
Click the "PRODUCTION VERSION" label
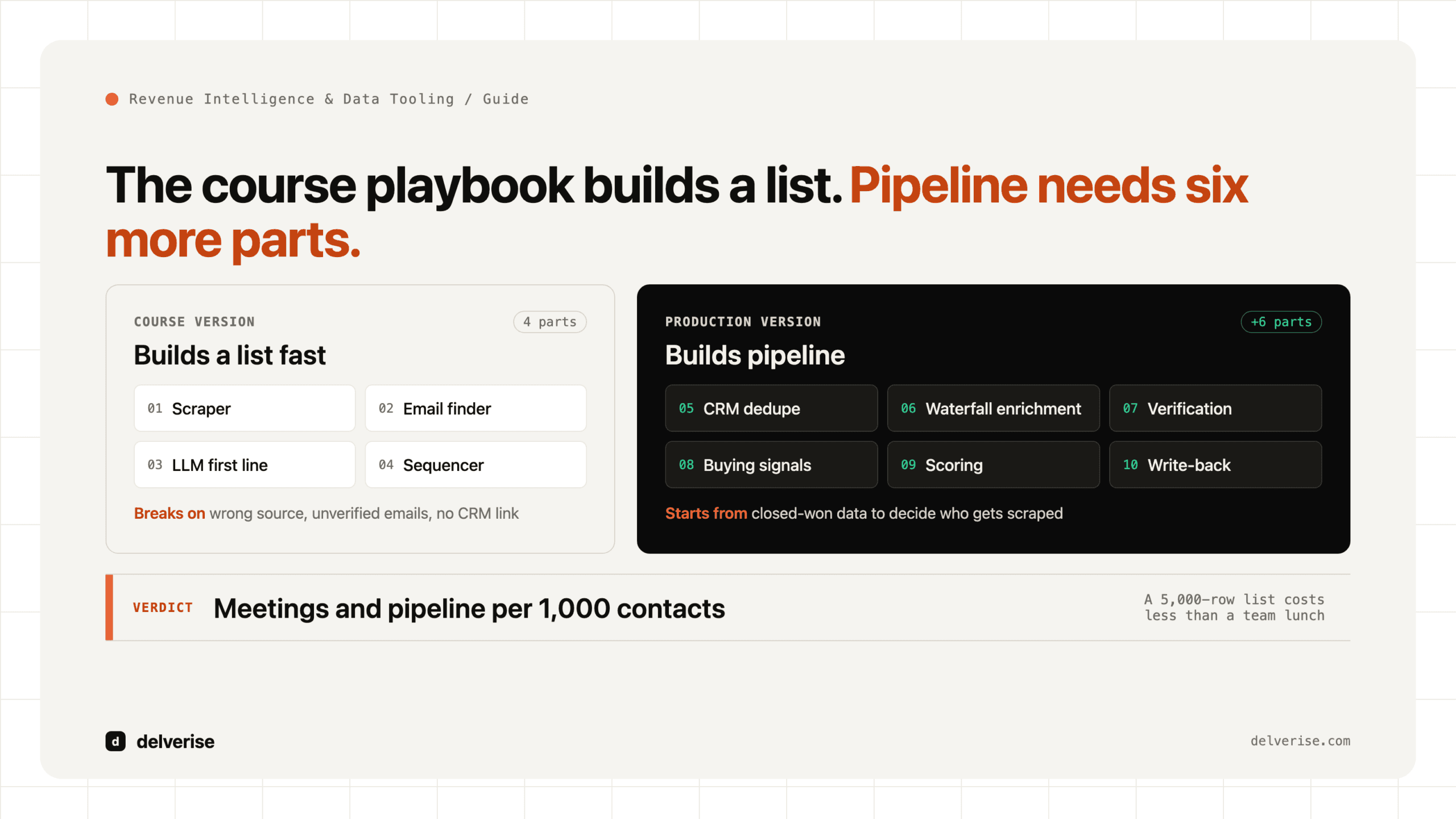743,322
